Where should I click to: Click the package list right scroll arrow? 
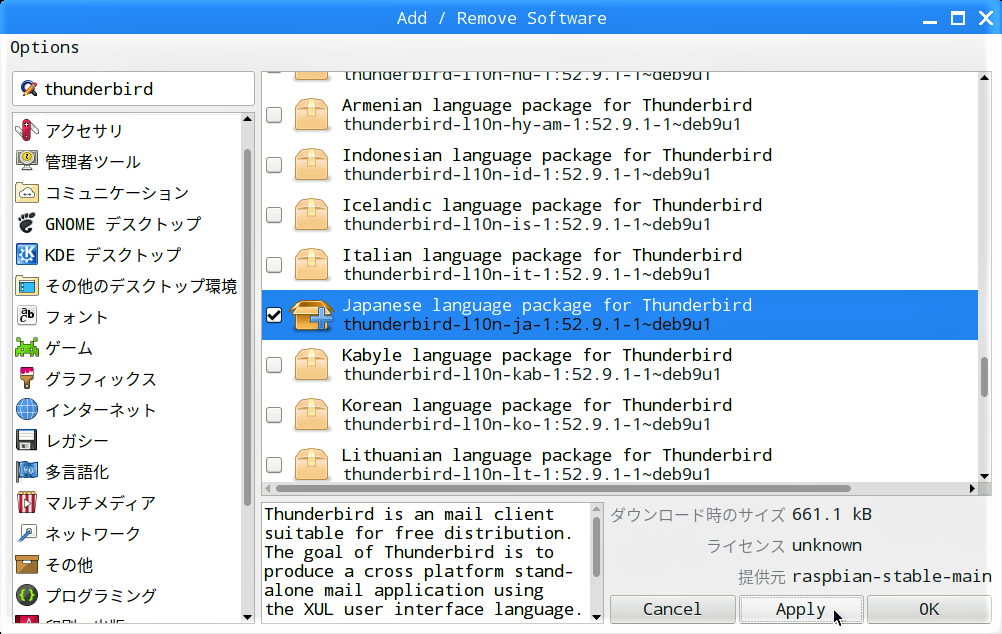[972, 488]
